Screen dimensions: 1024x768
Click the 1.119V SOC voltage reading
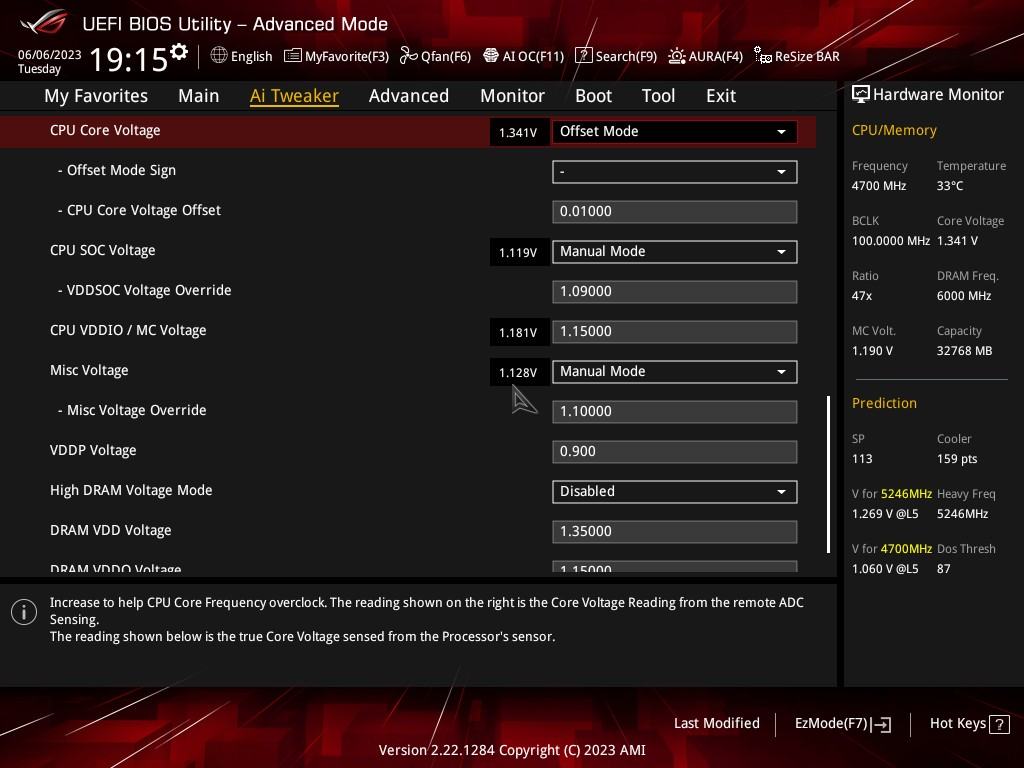point(519,253)
